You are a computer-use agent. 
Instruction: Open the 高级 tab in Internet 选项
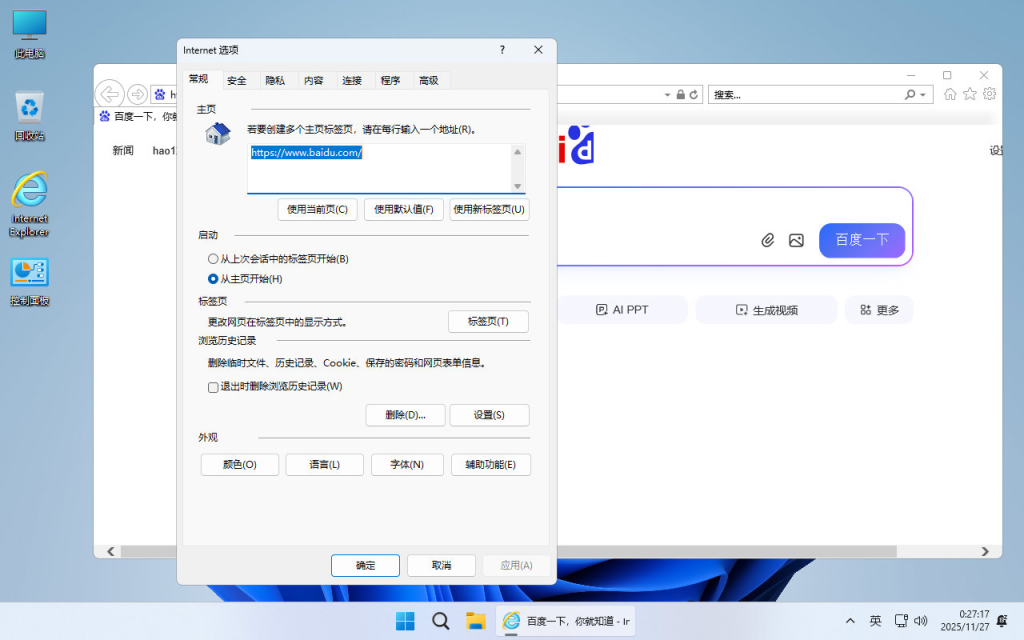tap(429, 79)
